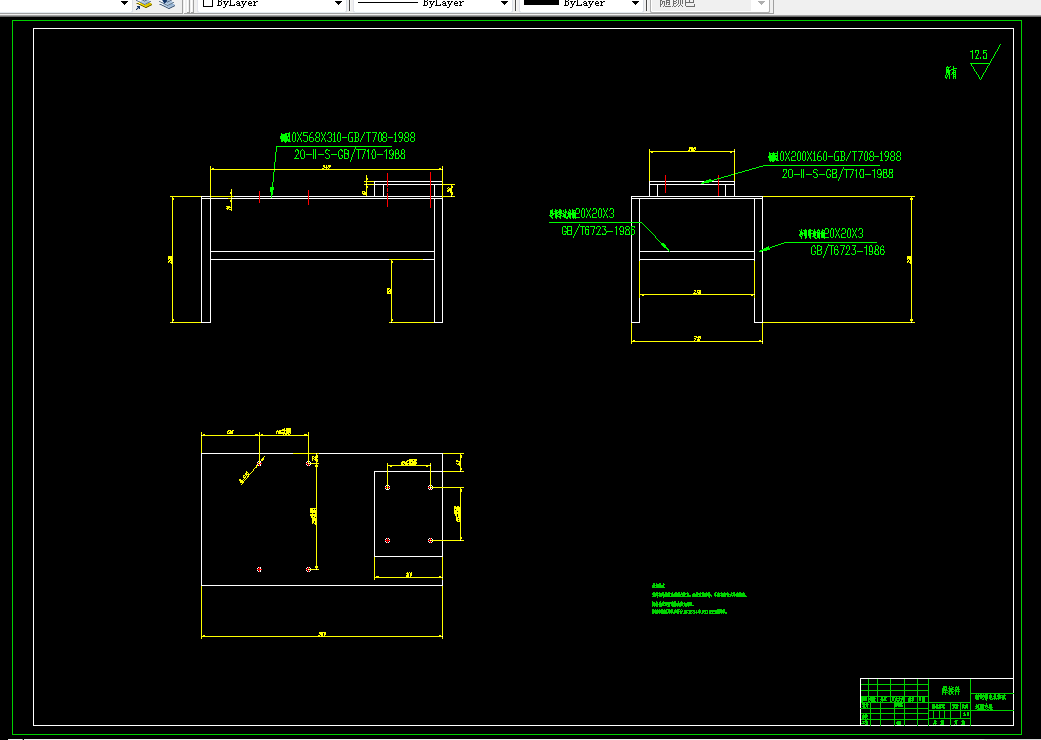Click Make Object's Layer Current icon
The height and width of the screenshot is (740, 1041).
(x=144, y=3)
